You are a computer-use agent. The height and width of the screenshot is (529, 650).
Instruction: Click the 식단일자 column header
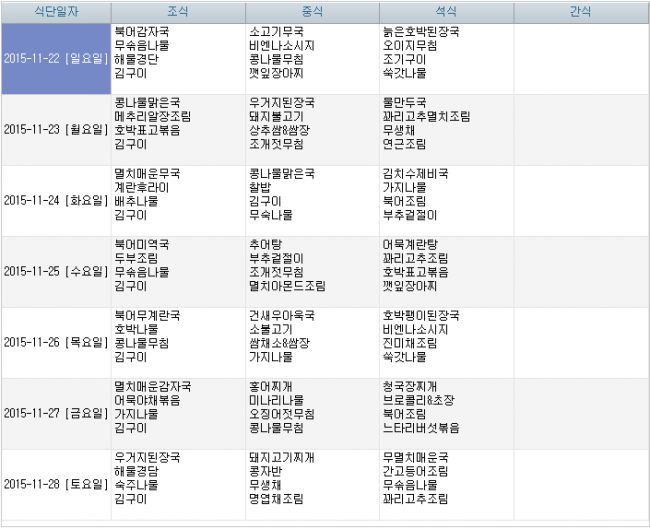(56, 12)
